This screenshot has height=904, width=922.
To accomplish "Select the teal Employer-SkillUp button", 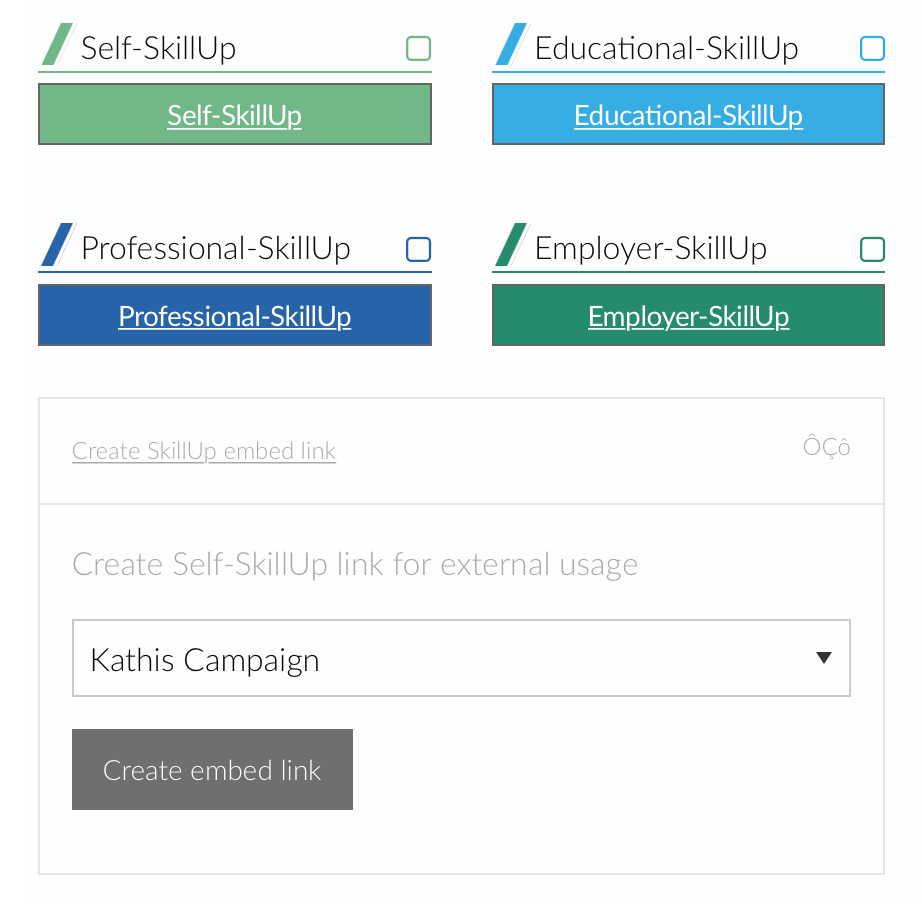I will 688,316.
